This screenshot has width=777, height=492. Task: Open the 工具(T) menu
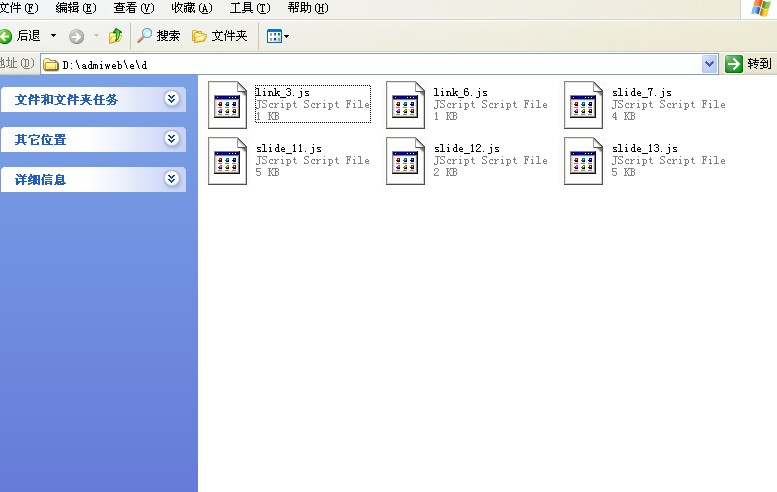249,8
